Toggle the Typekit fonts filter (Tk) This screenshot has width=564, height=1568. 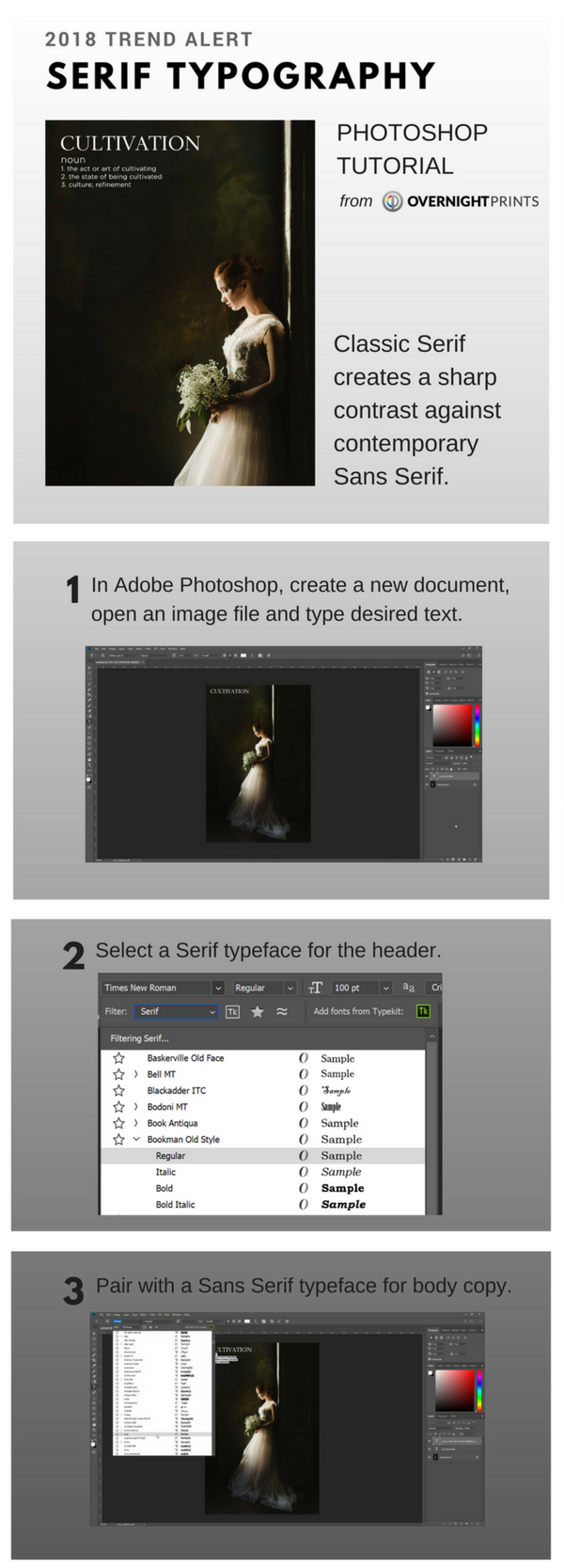coord(232,1011)
